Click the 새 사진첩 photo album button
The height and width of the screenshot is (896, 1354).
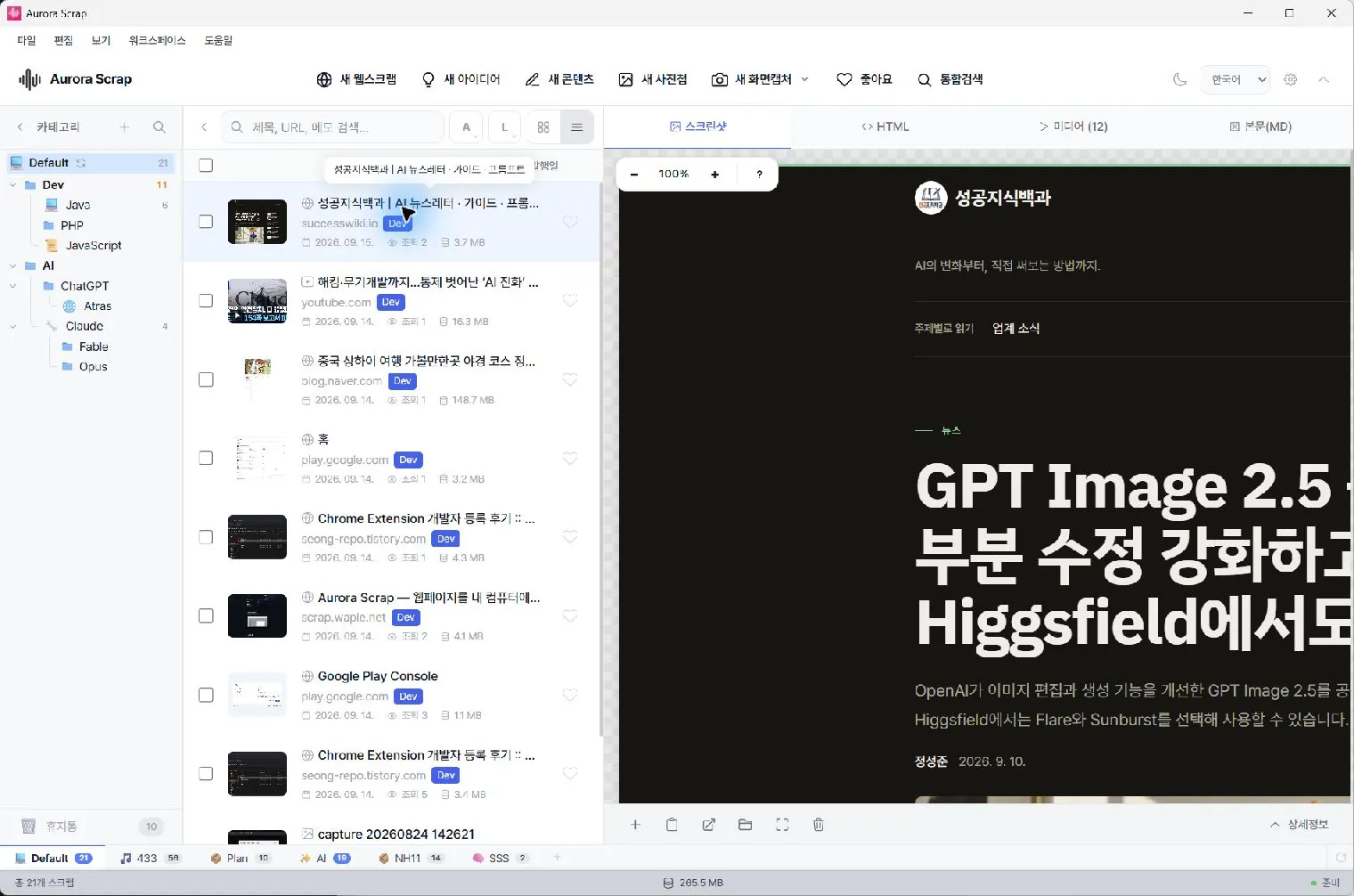653,79
